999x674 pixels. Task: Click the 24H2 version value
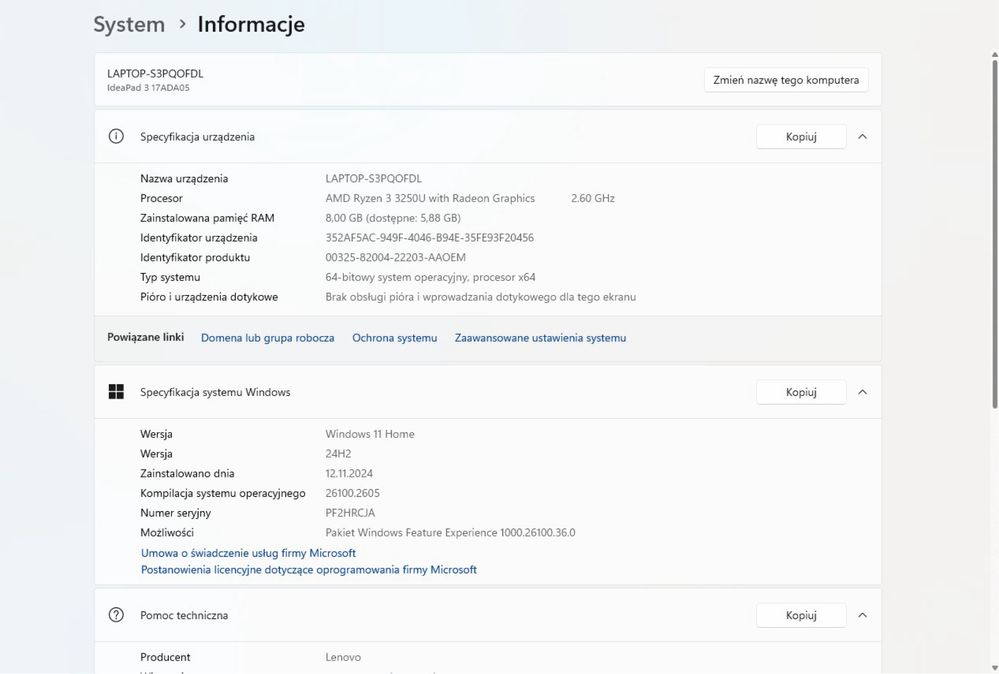pyautogui.click(x=338, y=454)
